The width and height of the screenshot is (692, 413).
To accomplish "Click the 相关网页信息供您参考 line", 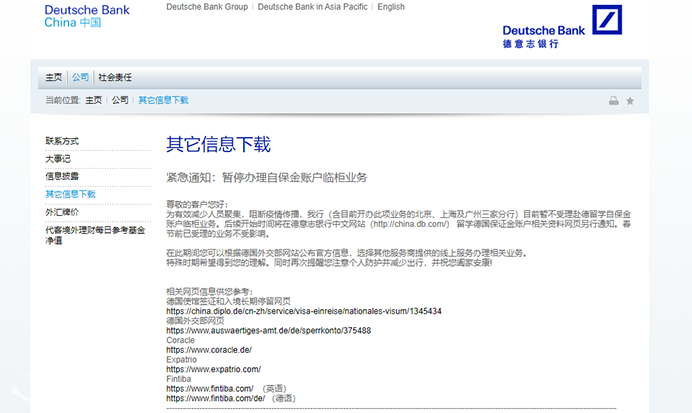I will click(210, 292).
